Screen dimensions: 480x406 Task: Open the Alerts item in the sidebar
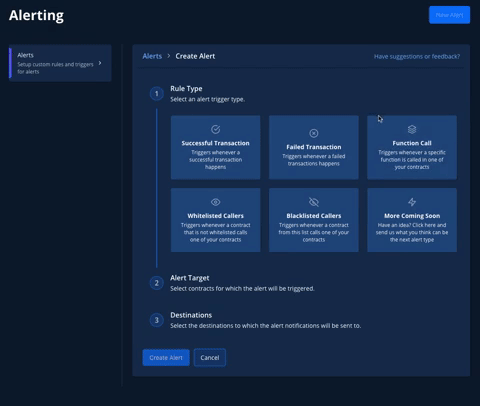coord(60,63)
